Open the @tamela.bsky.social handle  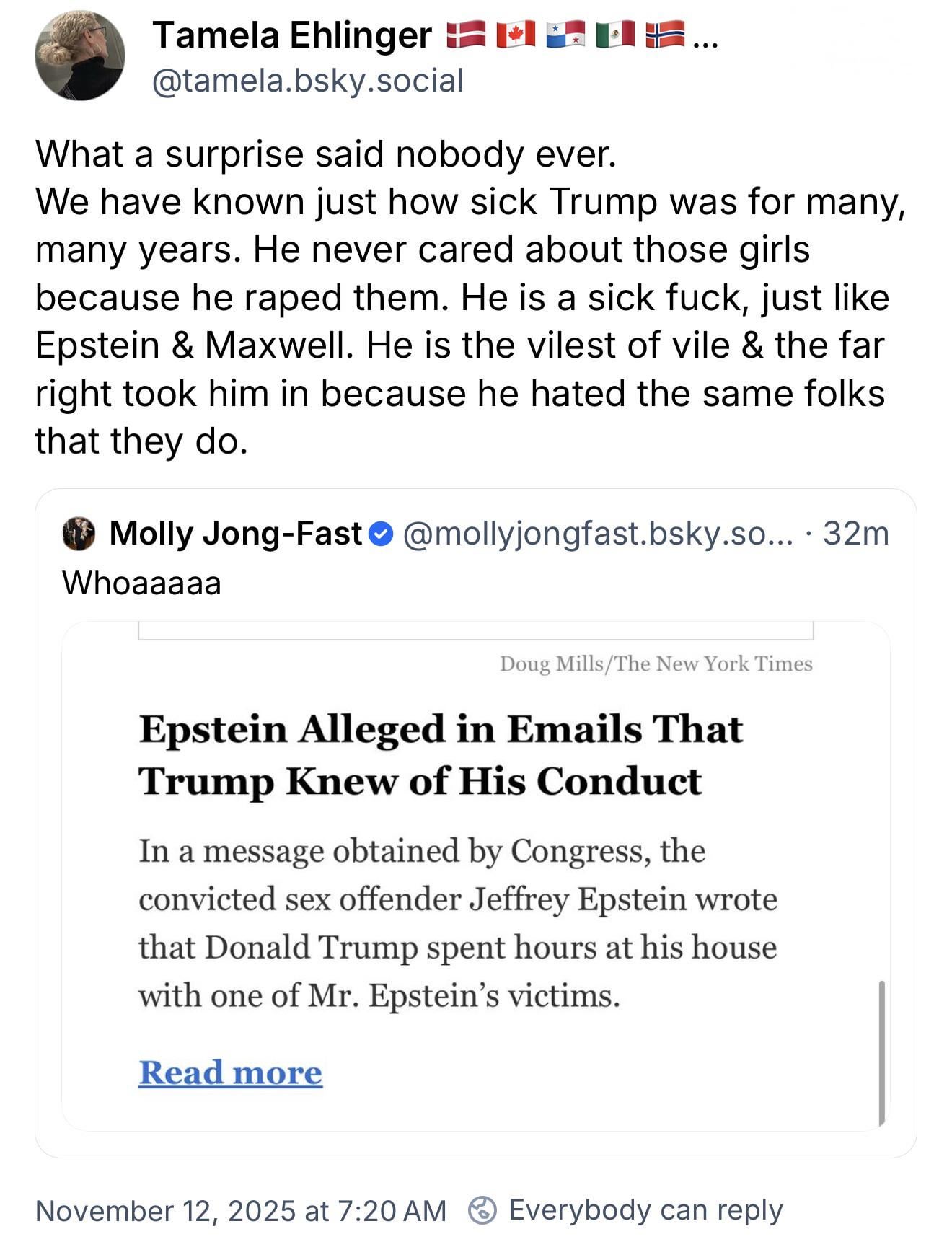tap(307, 81)
